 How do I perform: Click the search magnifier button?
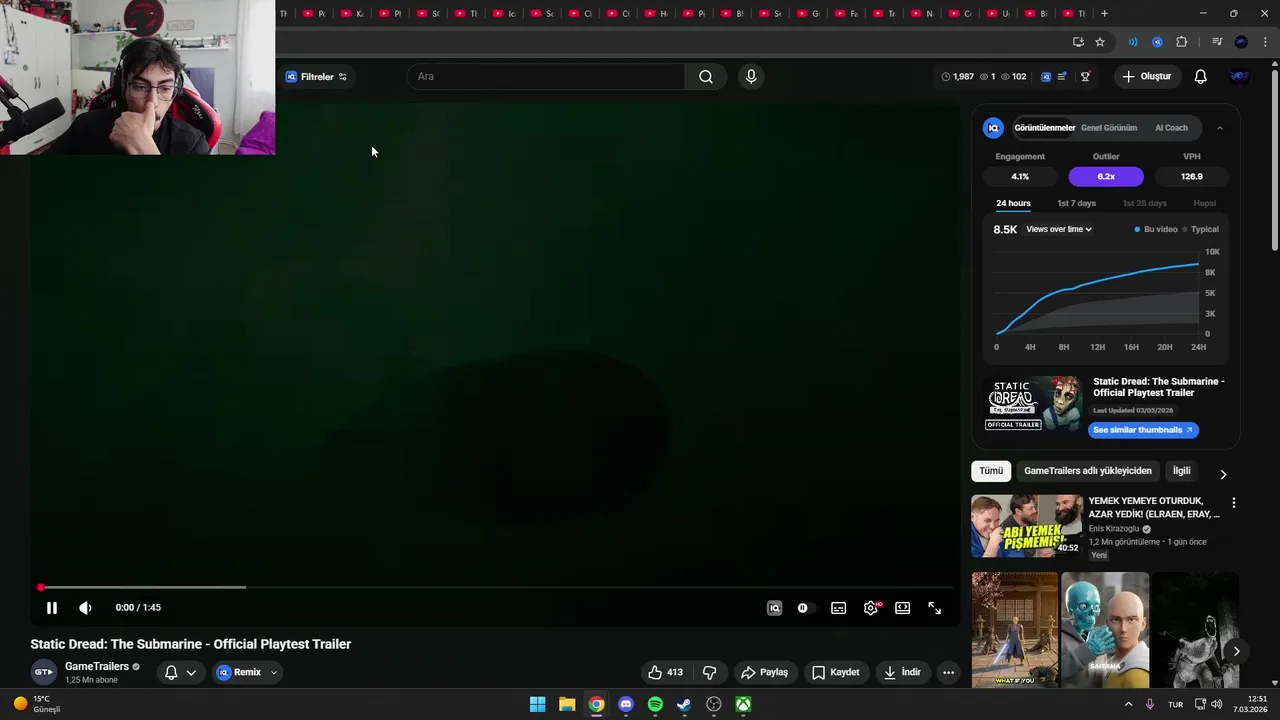[x=706, y=77]
